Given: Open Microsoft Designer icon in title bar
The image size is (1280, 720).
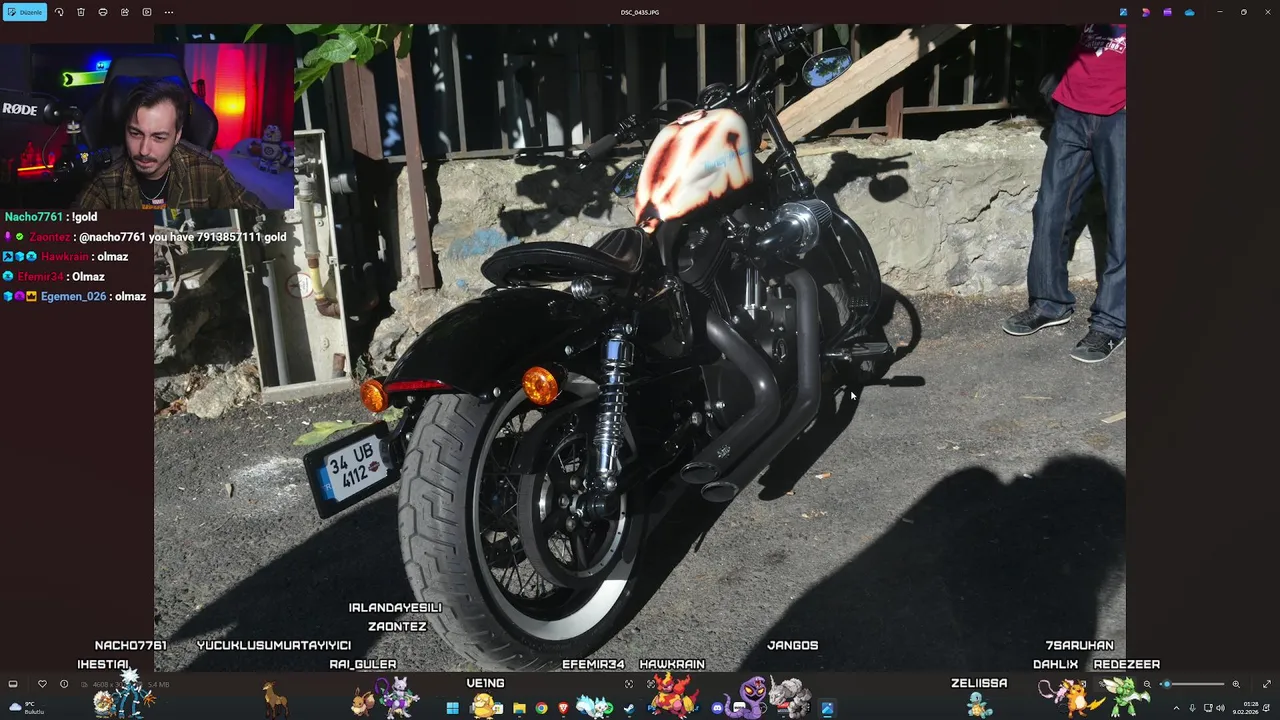Looking at the screenshot, I should pos(1145,12).
